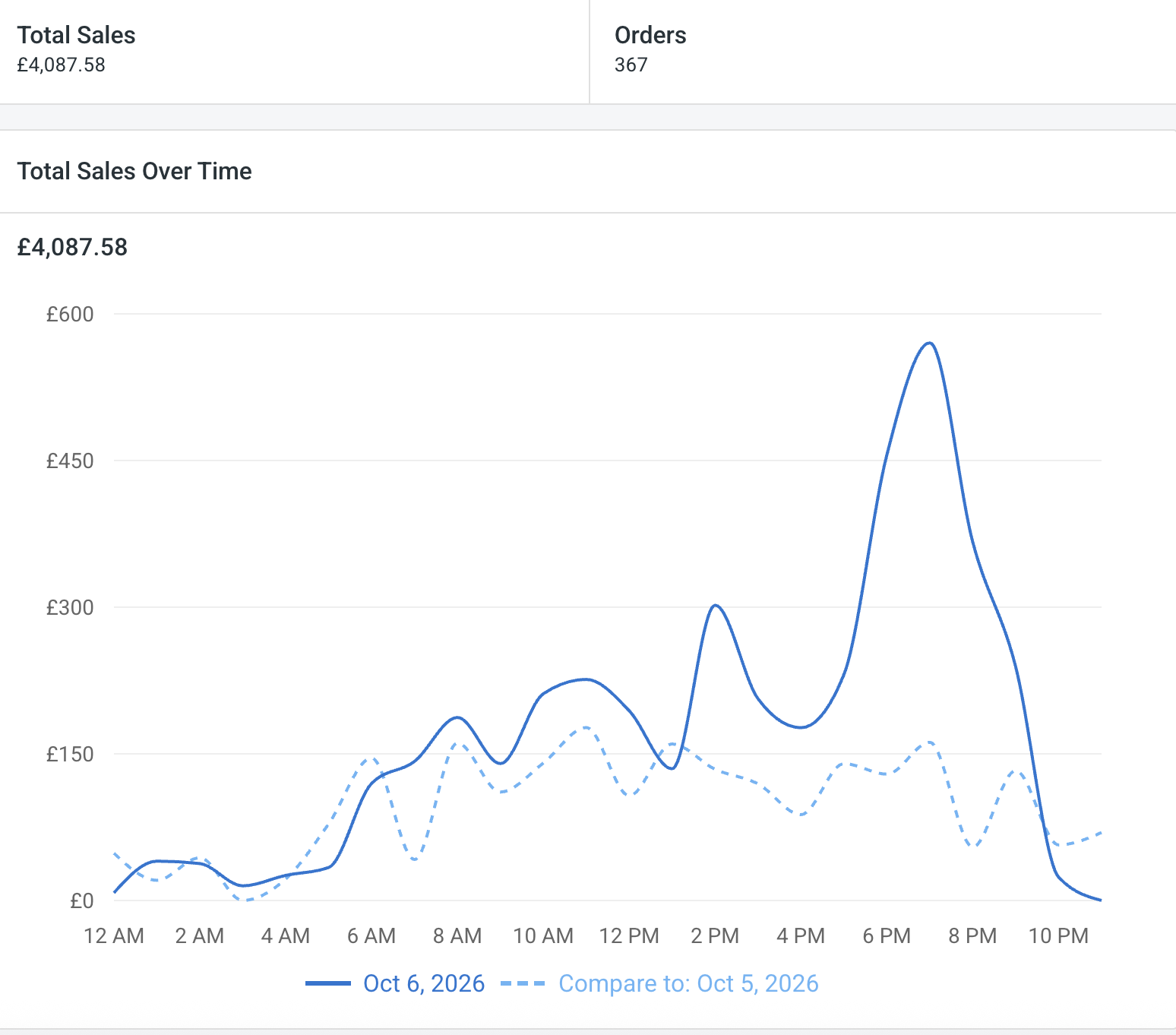Select the Orders summary card
The height and width of the screenshot is (1035, 1176).
point(883,51)
